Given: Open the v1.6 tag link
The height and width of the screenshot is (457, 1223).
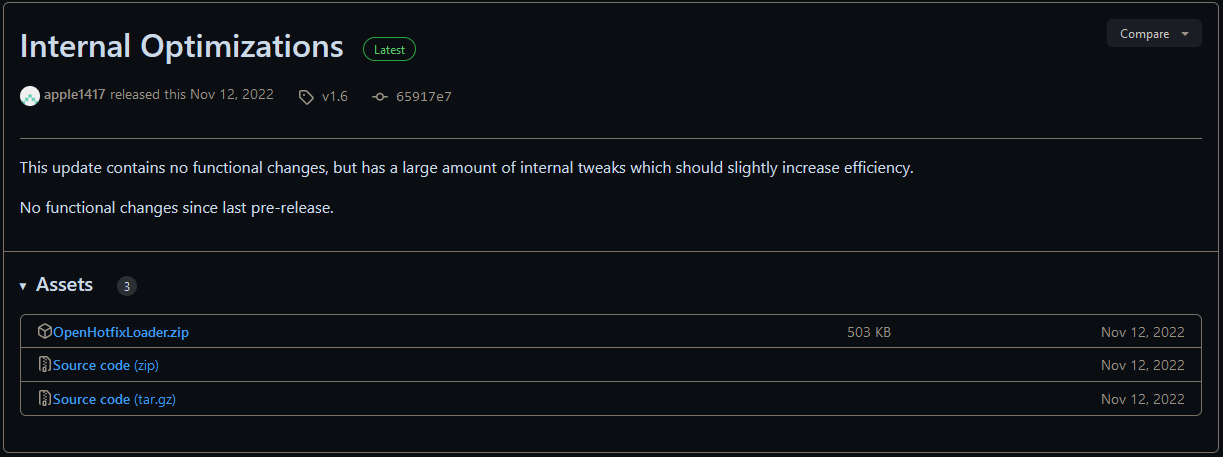Looking at the screenshot, I should (x=335, y=97).
